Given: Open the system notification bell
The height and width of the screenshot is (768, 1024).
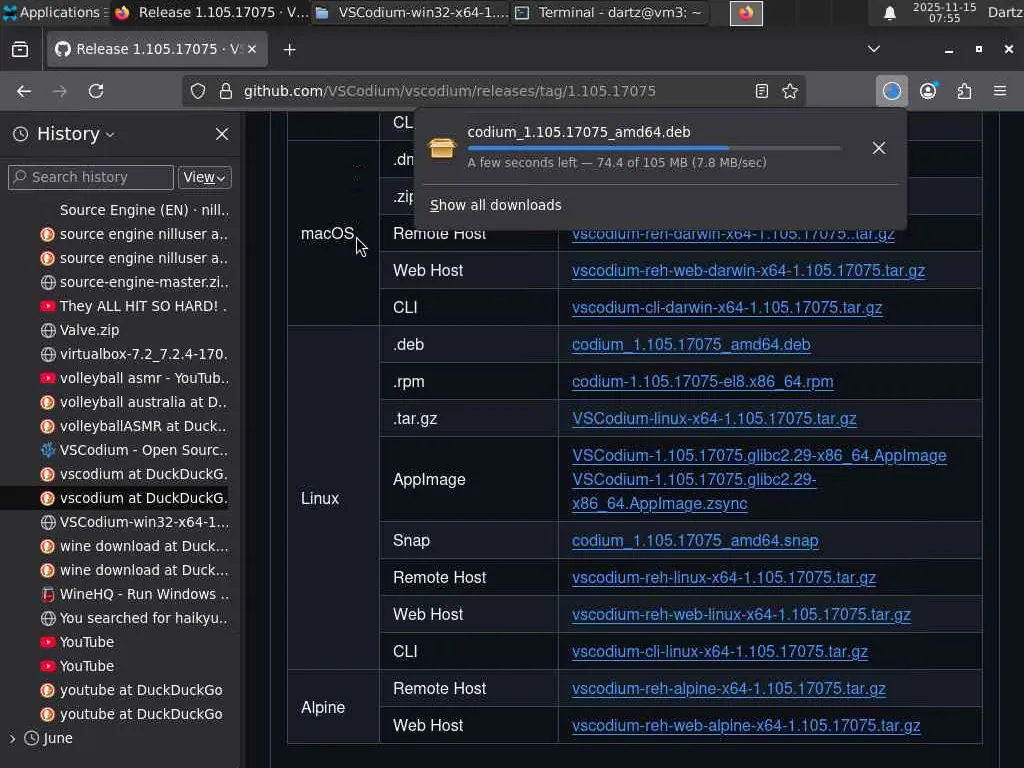Looking at the screenshot, I should (x=889, y=13).
